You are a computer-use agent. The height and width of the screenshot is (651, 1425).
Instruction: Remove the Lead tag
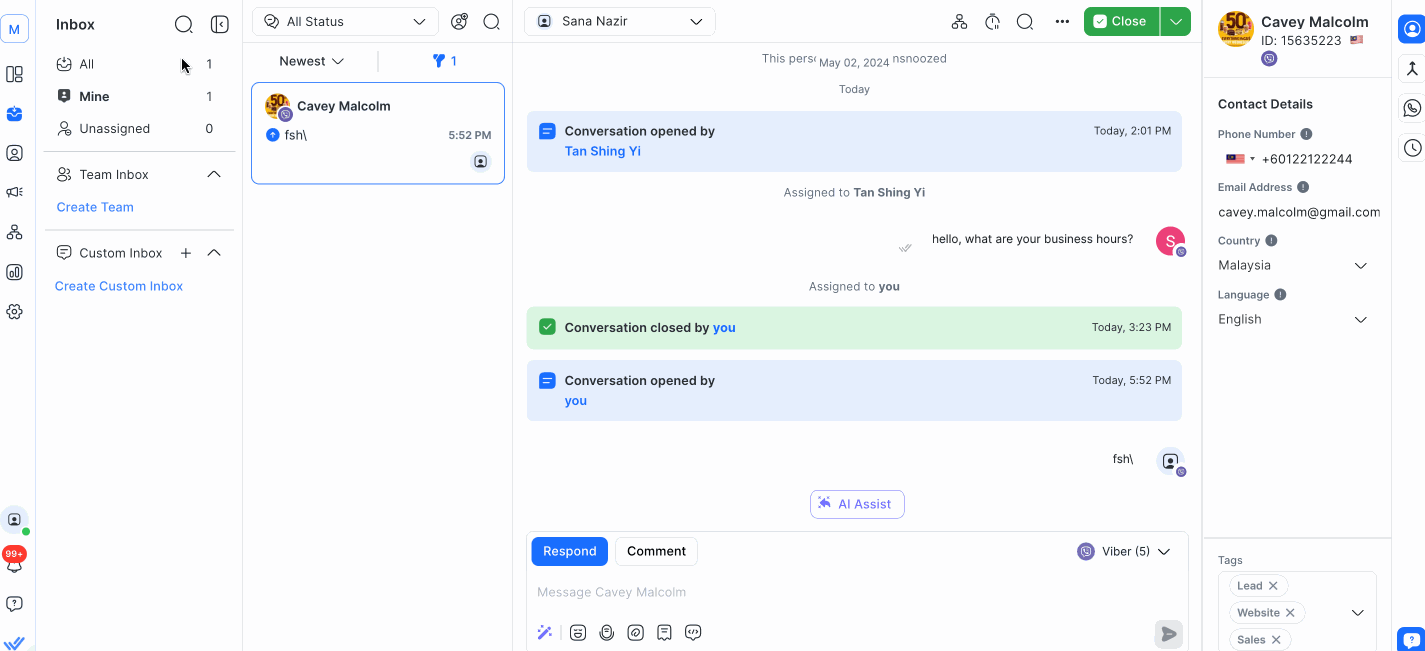(x=1273, y=586)
